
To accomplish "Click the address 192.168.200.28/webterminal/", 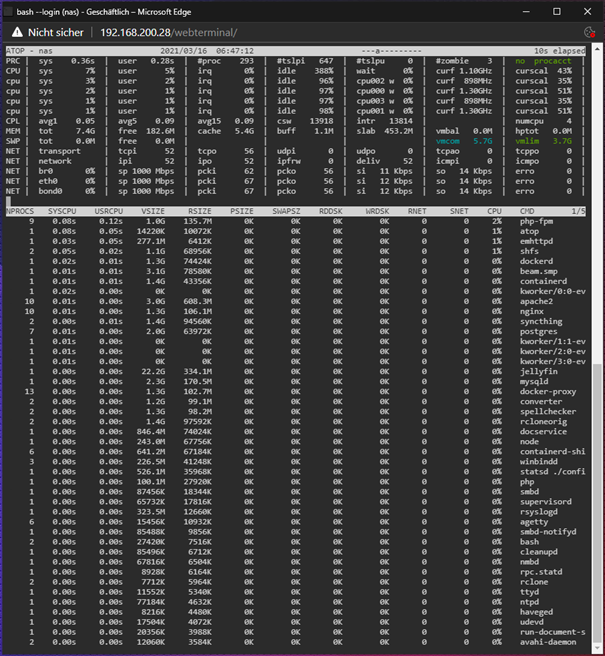I will click(169, 32).
